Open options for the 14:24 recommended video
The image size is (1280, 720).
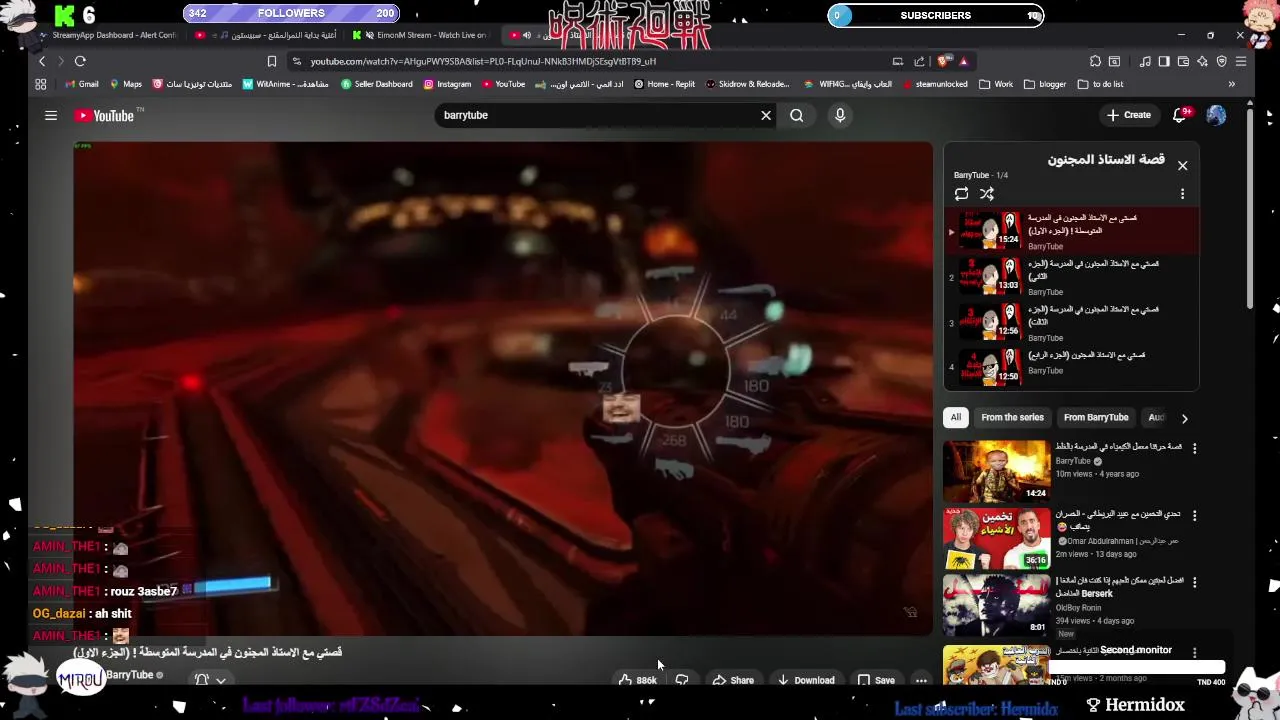tap(1194, 449)
